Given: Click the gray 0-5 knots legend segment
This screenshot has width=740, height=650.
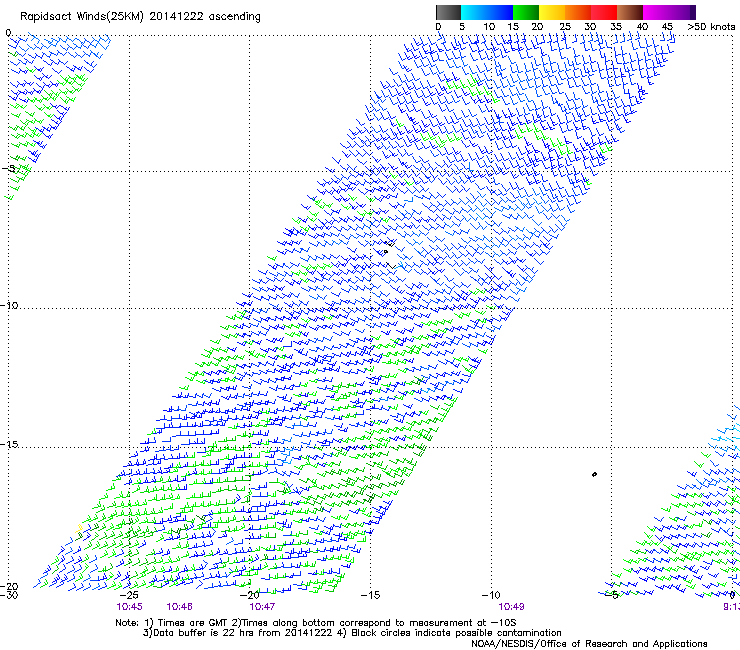Looking at the screenshot, I should (x=448, y=12).
